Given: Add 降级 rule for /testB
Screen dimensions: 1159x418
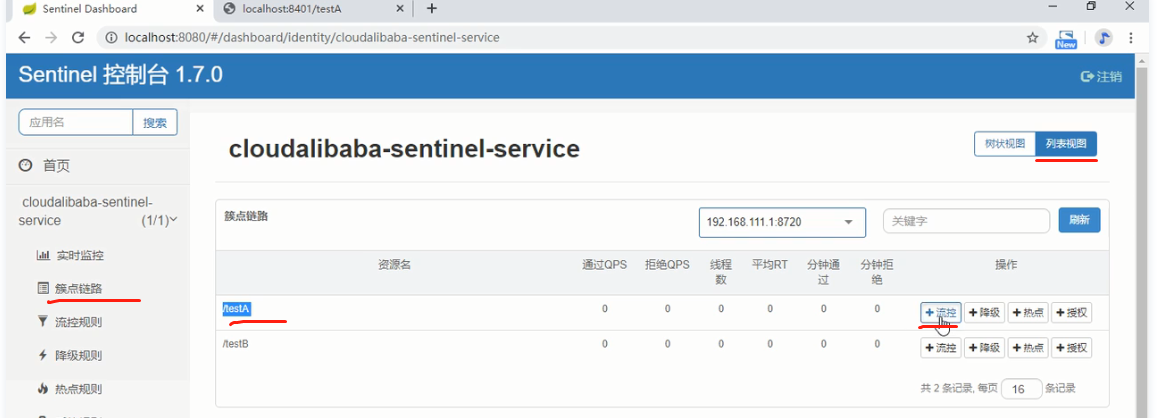Looking at the screenshot, I should pyautogui.click(x=984, y=348).
